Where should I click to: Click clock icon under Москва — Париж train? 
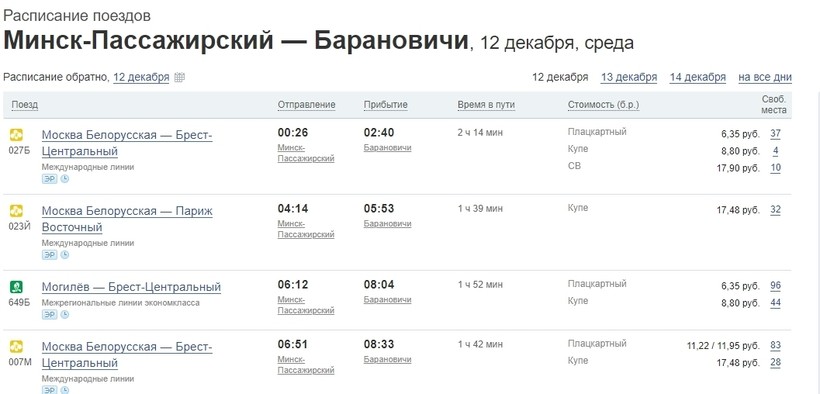(65, 255)
